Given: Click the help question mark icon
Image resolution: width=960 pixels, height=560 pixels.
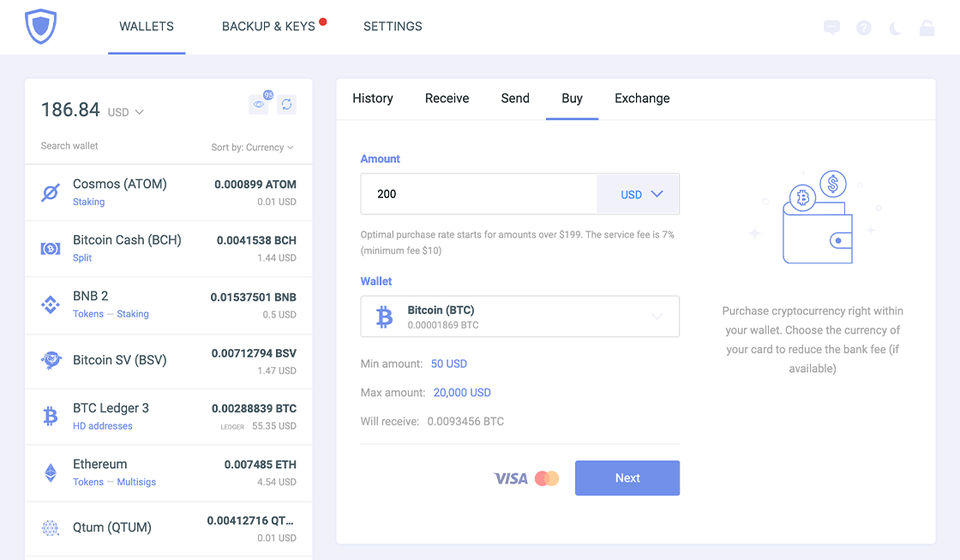Looking at the screenshot, I should (x=864, y=28).
